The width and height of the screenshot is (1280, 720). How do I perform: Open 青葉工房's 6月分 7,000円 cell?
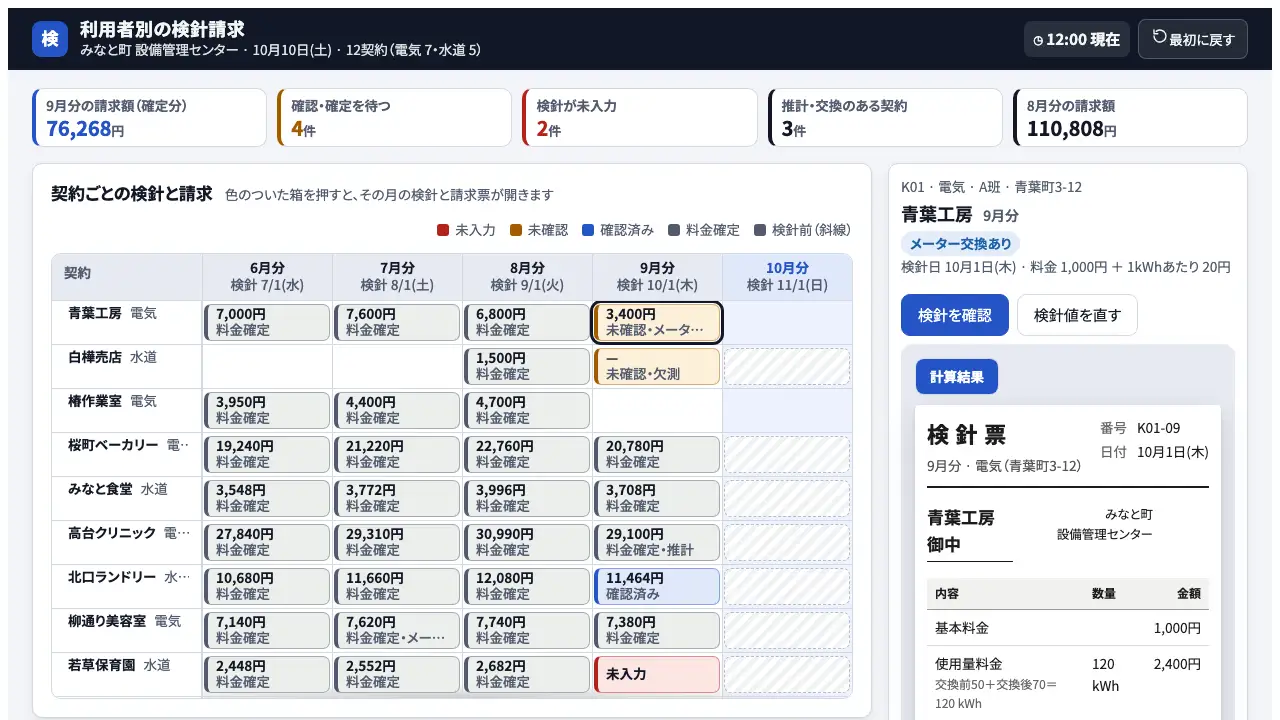[x=267, y=322]
